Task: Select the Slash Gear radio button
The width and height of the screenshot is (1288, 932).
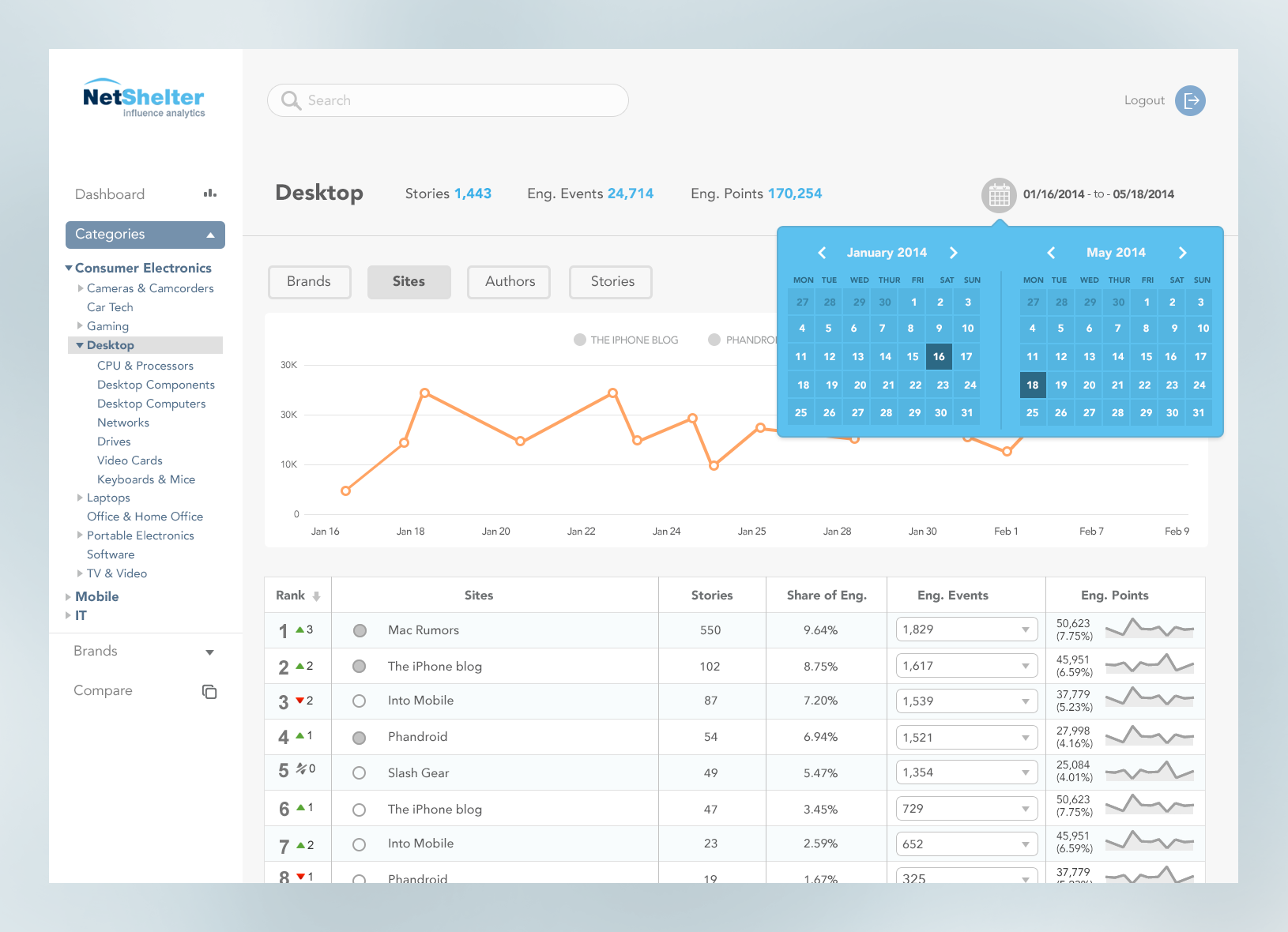Action: pos(359,773)
